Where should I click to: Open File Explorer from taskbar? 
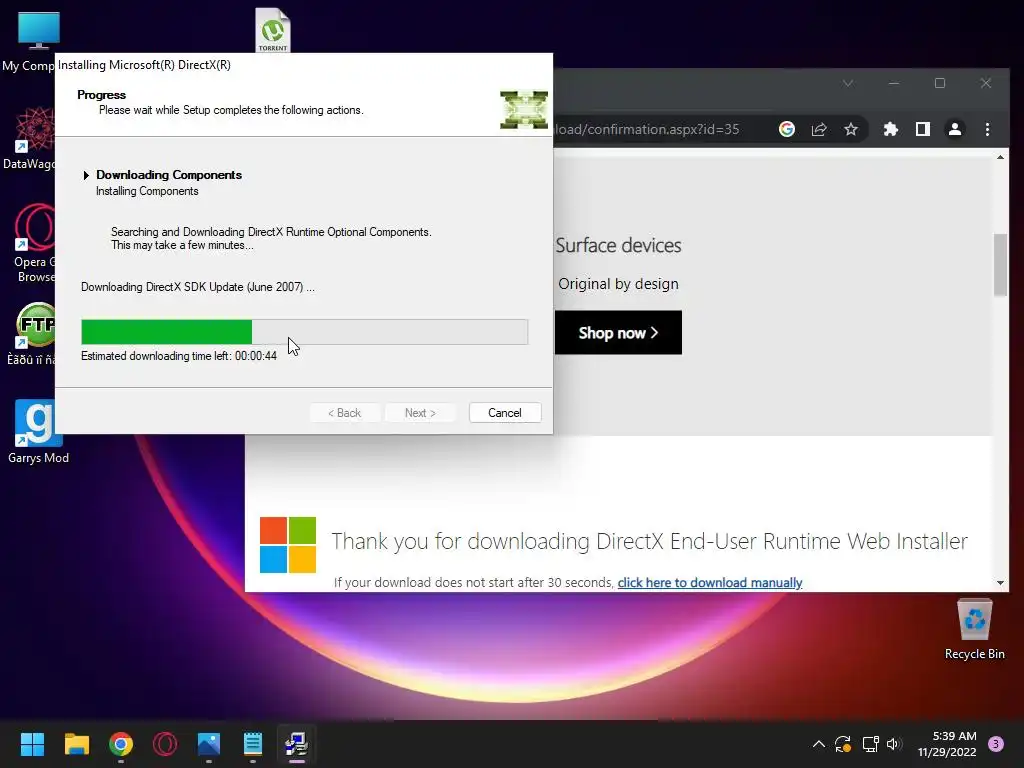point(76,744)
